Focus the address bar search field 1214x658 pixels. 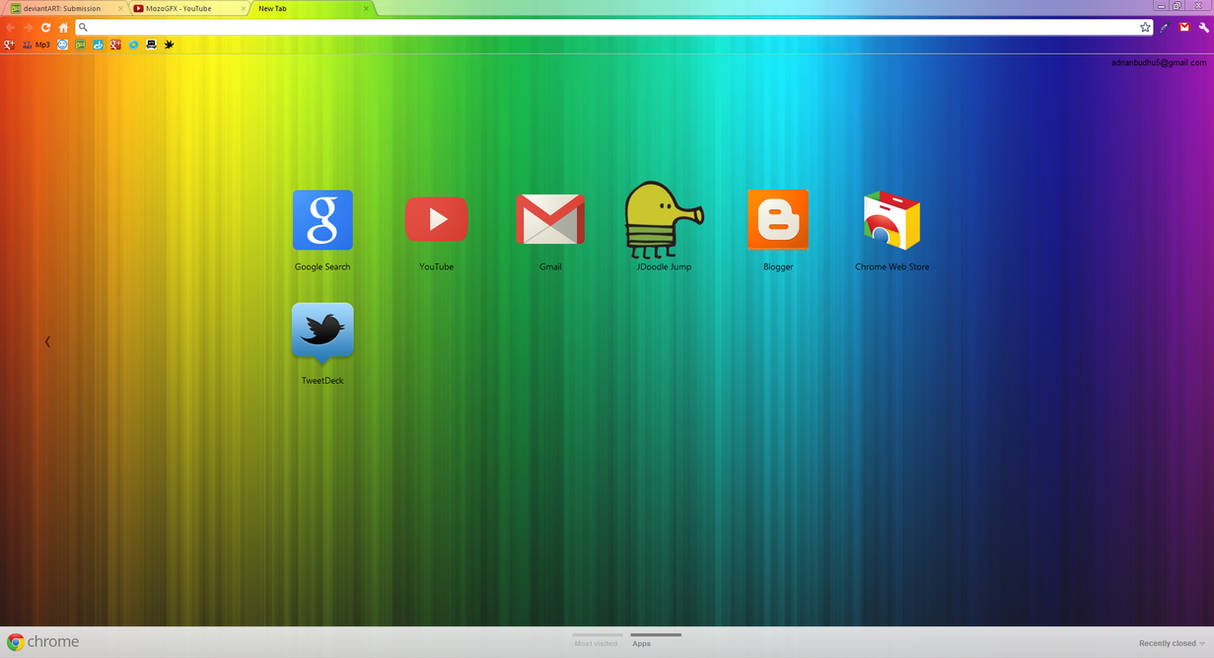[614, 27]
